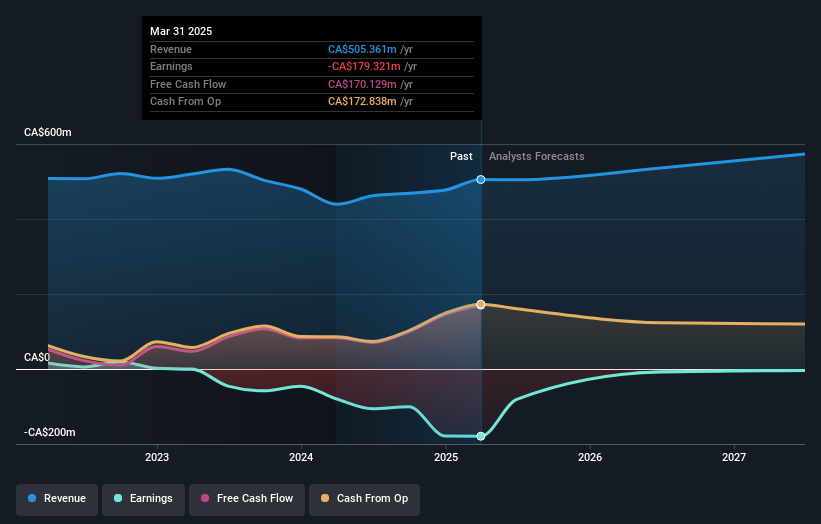Image resolution: width=821 pixels, height=524 pixels.
Task: Click the 2024 x-axis label
Action: 301,457
